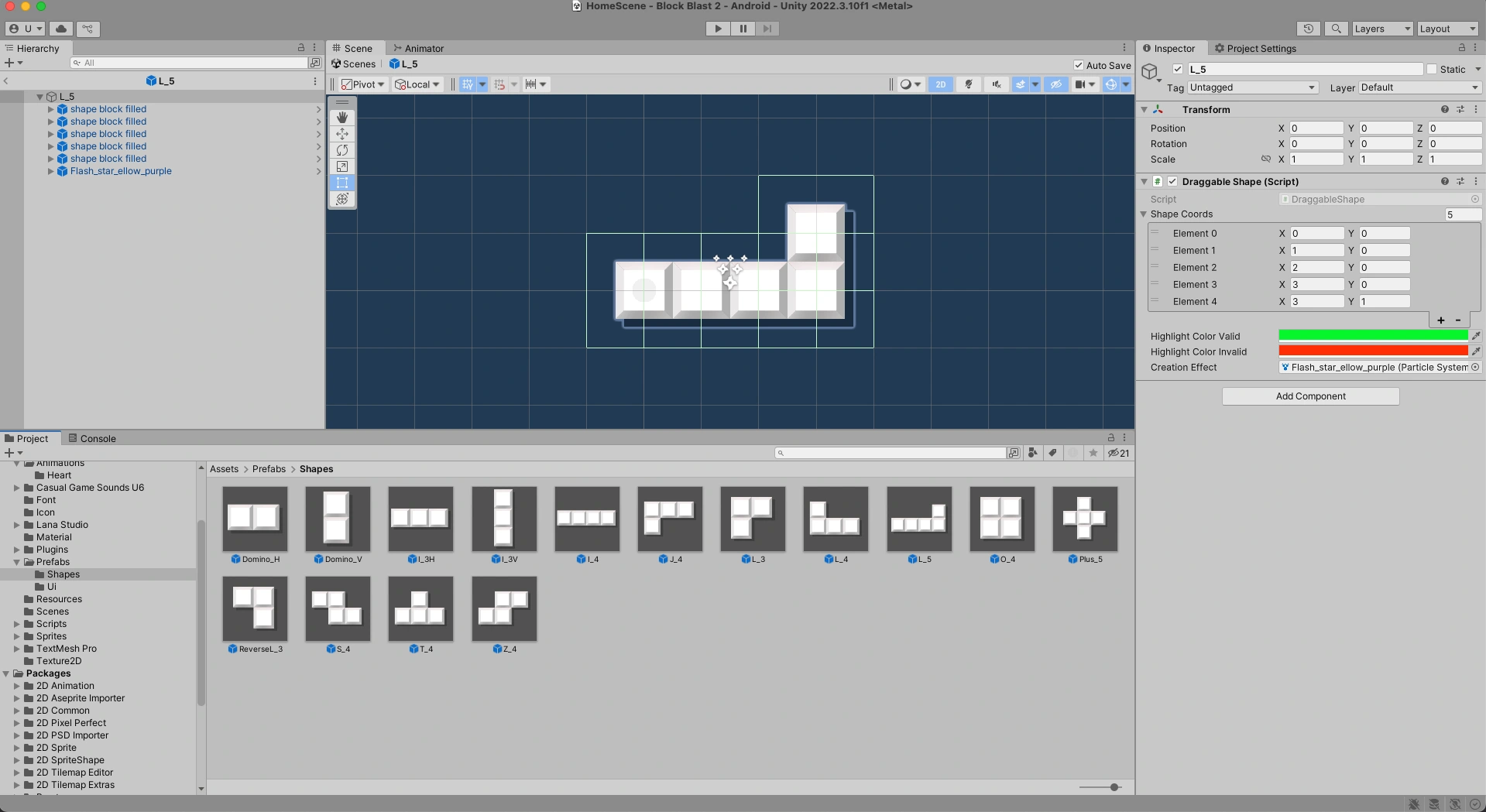Open Transform component presets

point(1460,110)
